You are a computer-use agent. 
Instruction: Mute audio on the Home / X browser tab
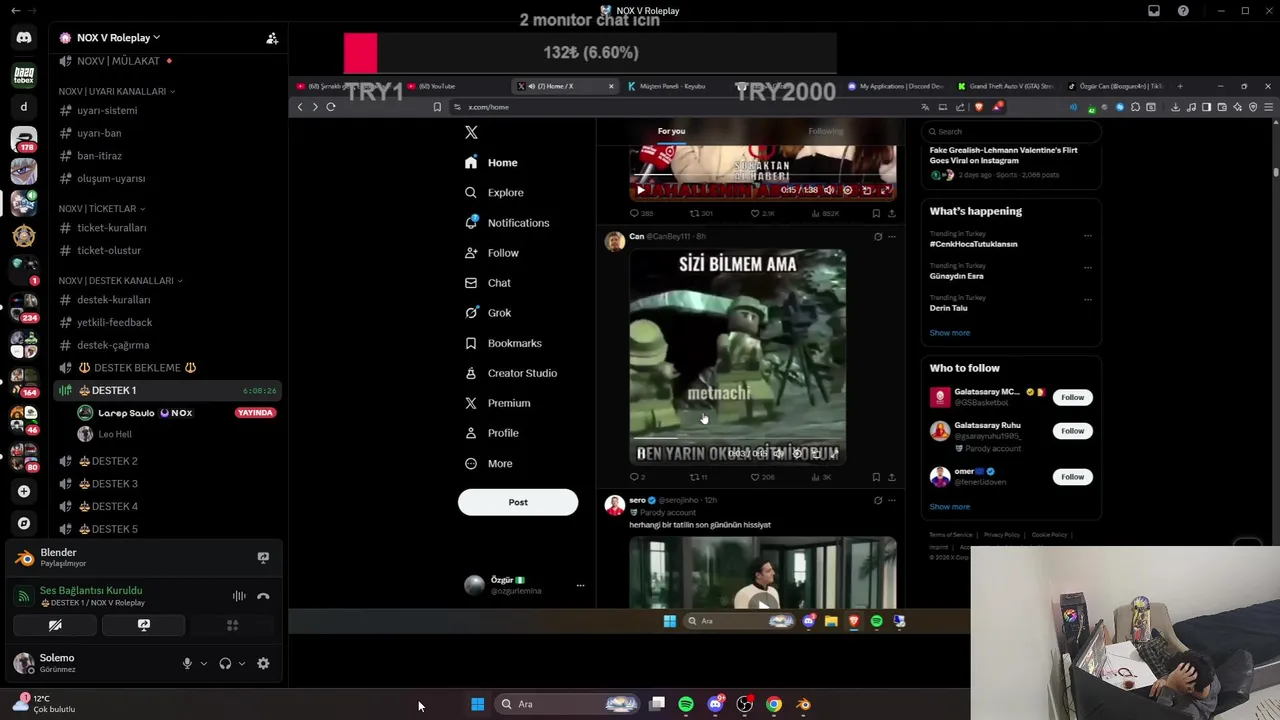click(x=531, y=86)
